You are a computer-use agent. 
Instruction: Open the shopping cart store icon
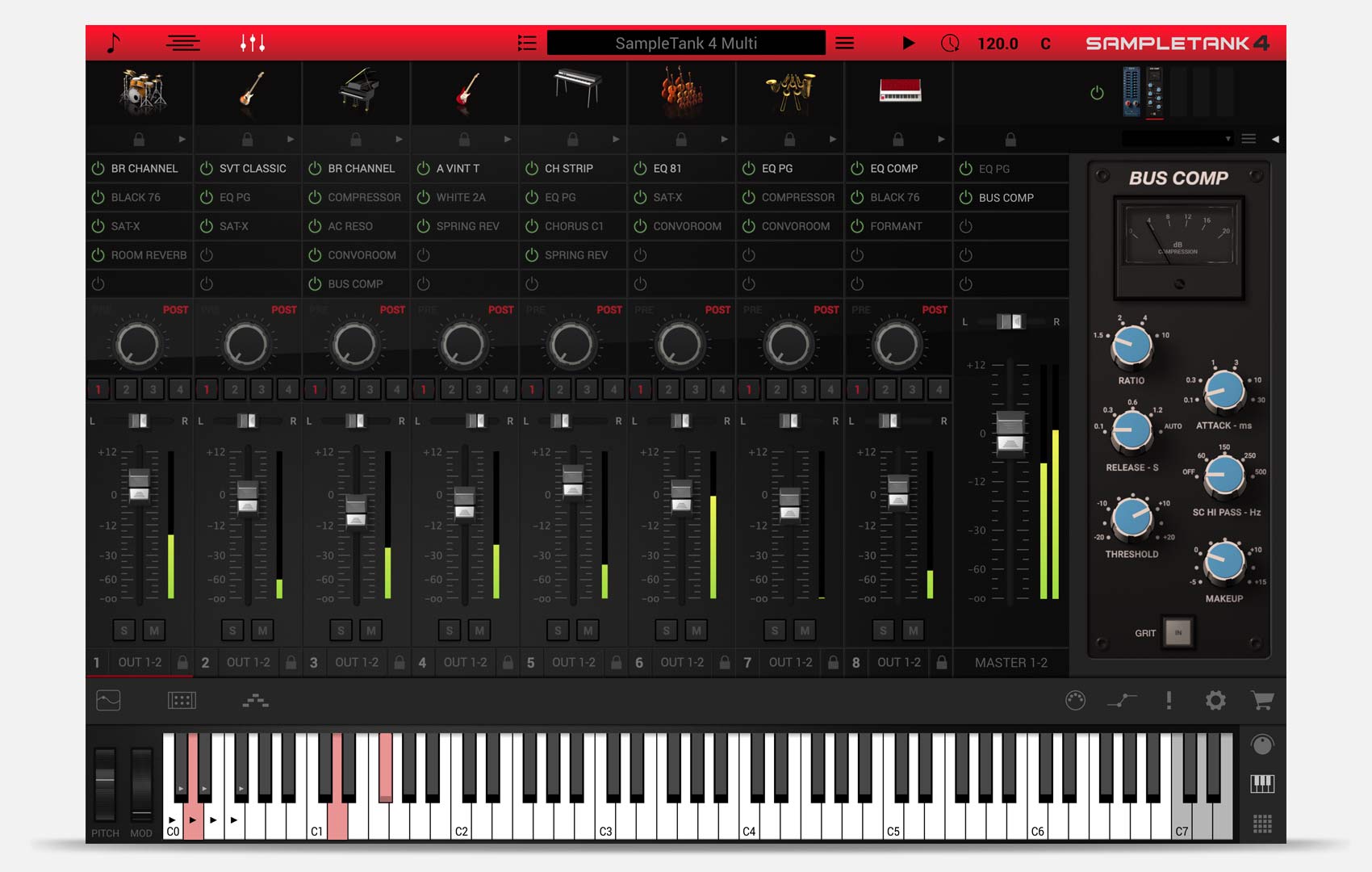[x=1262, y=700]
